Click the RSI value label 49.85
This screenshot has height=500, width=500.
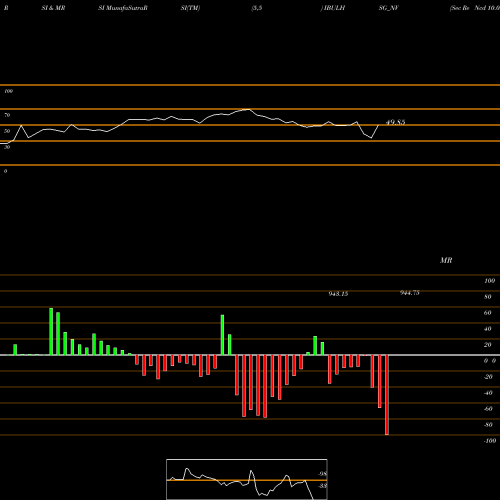395,122
